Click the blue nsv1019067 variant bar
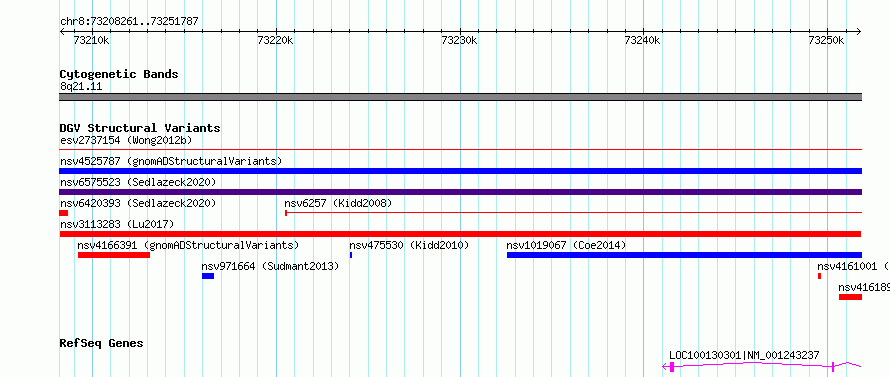This screenshot has width=890, height=377. tap(684, 255)
